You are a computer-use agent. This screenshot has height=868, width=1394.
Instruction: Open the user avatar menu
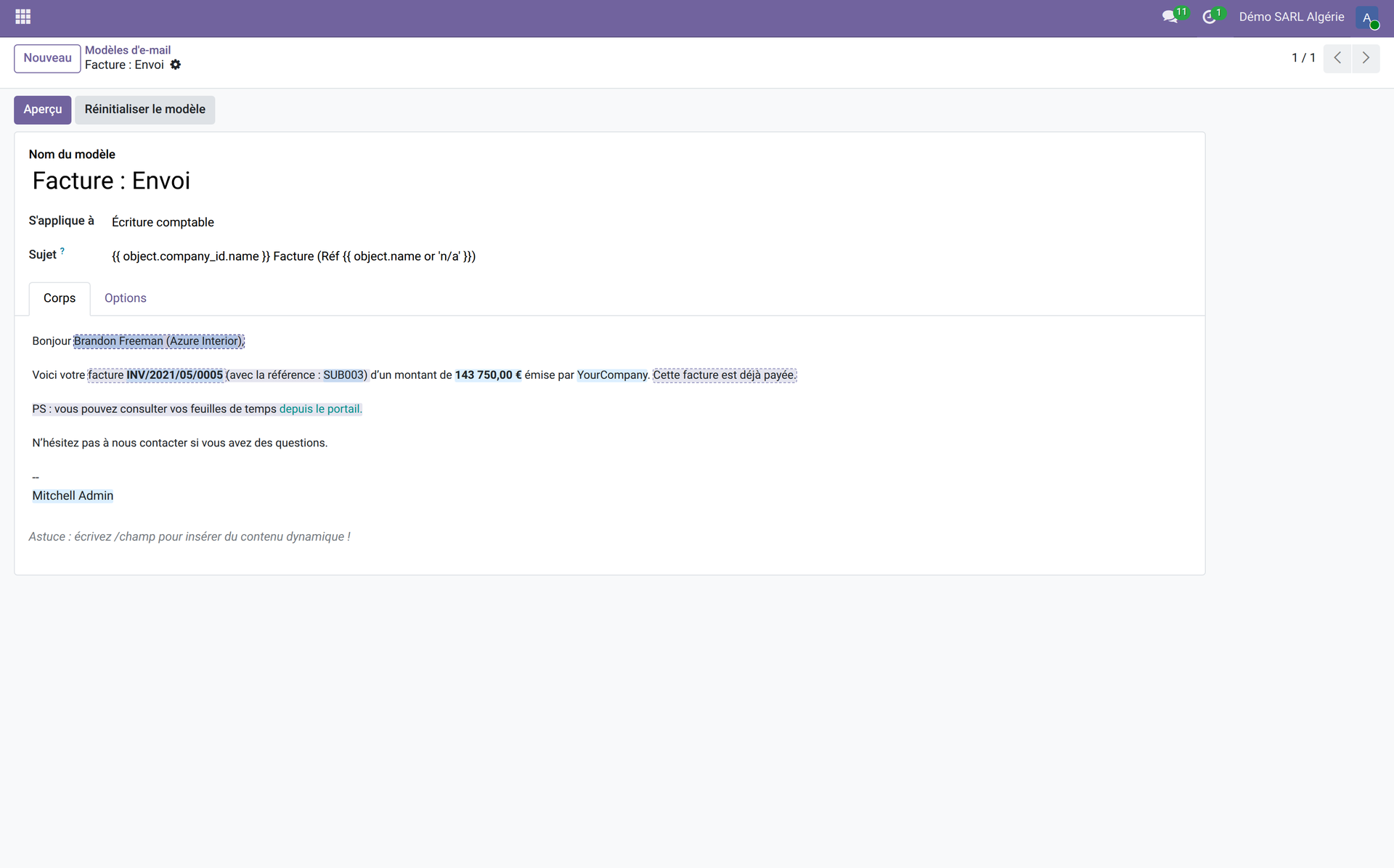1366,17
